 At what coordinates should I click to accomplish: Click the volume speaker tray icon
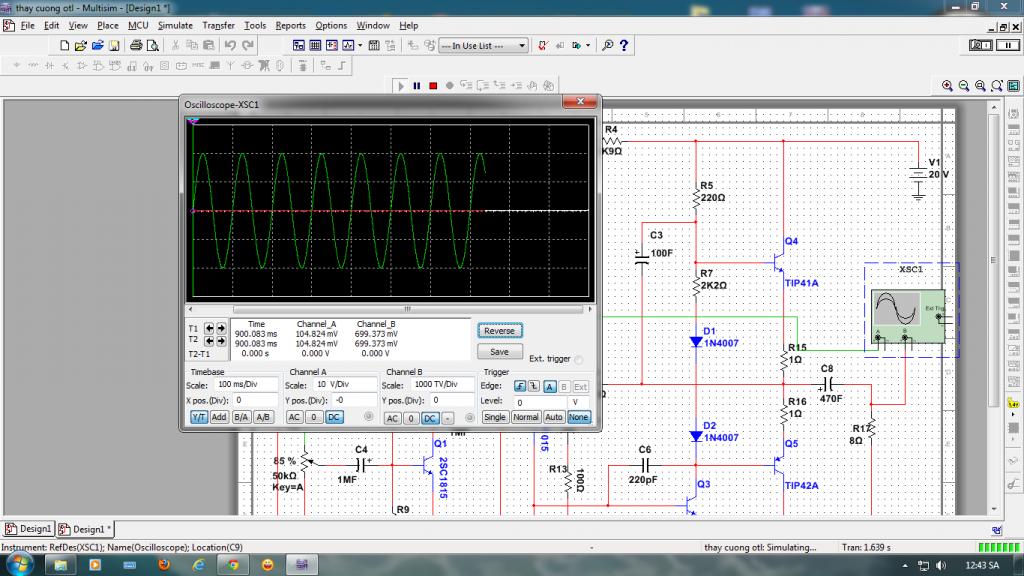click(940, 565)
